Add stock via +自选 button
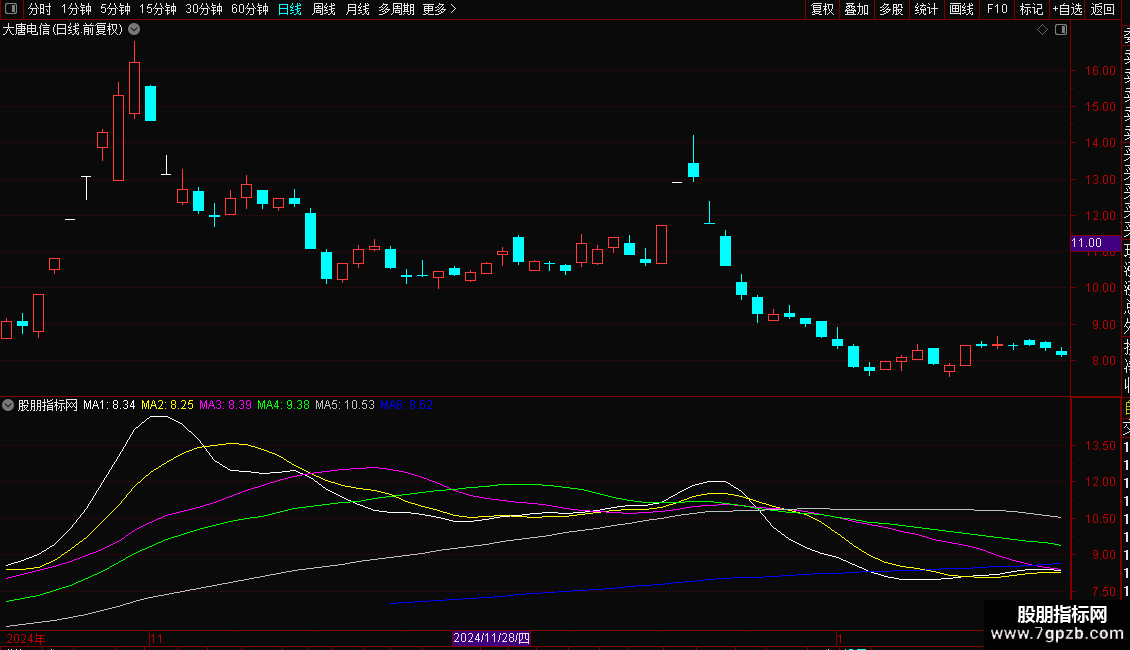The height and width of the screenshot is (650, 1130). [x=1067, y=9]
